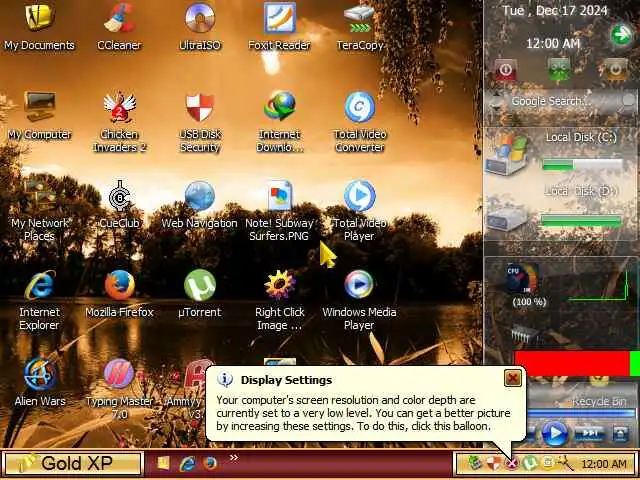Open the Recycle Bin sidebar gadget
This screenshot has height=480, width=640.
[x=598, y=402]
